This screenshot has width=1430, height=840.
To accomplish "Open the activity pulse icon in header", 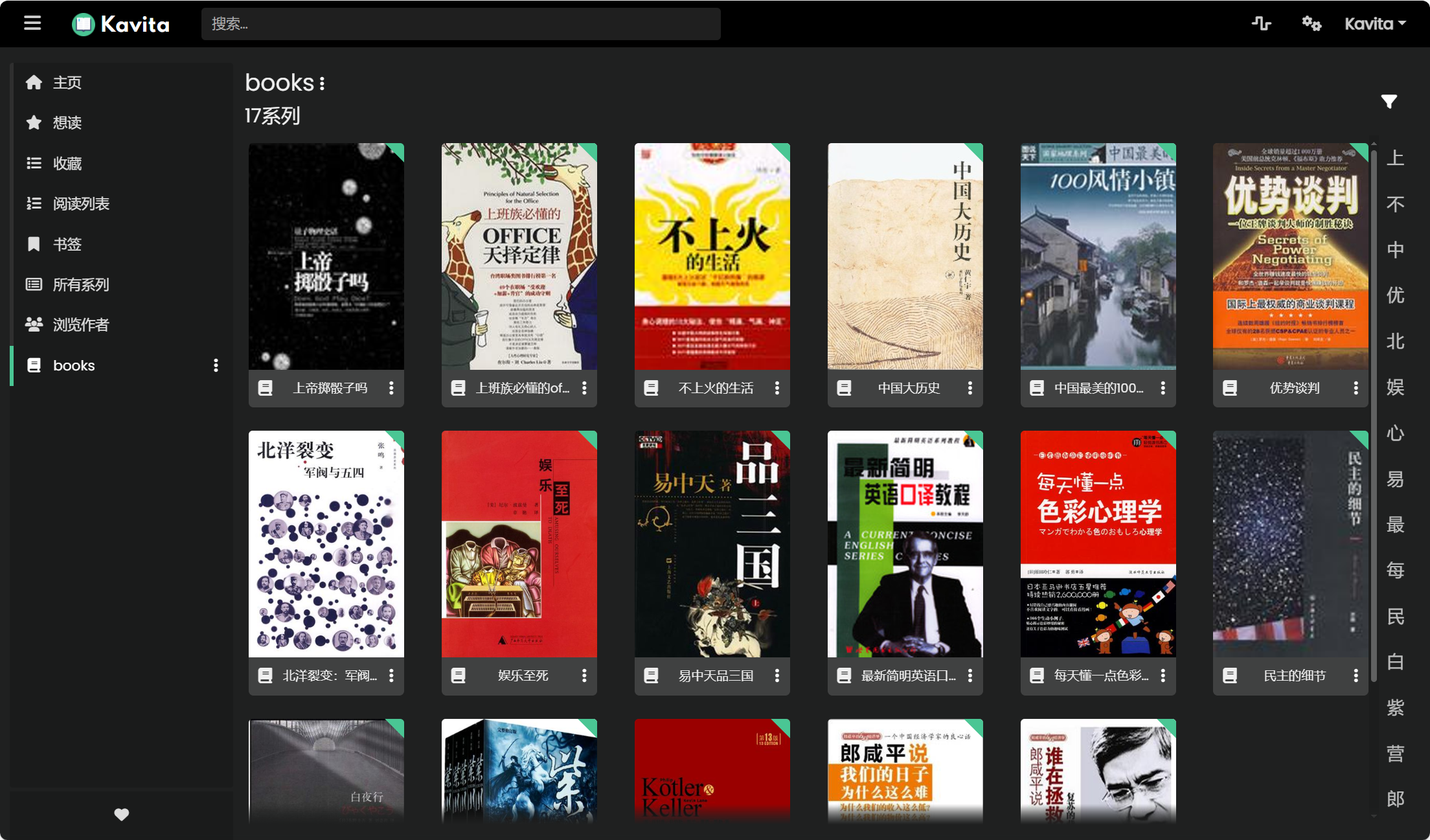I will click(x=1261, y=24).
